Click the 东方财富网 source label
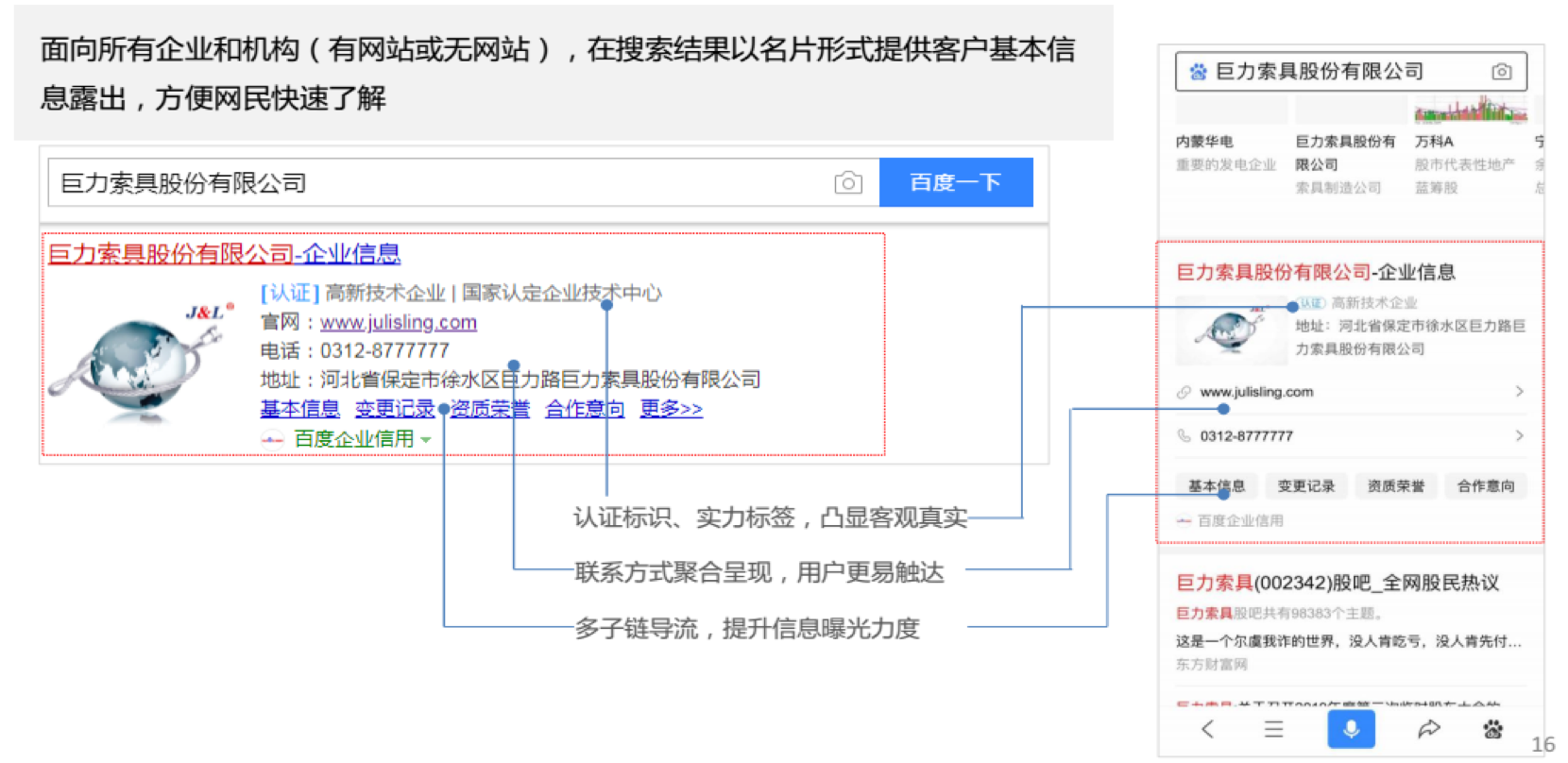This screenshot has width=1568, height=763. pyautogui.click(x=1211, y=664)
